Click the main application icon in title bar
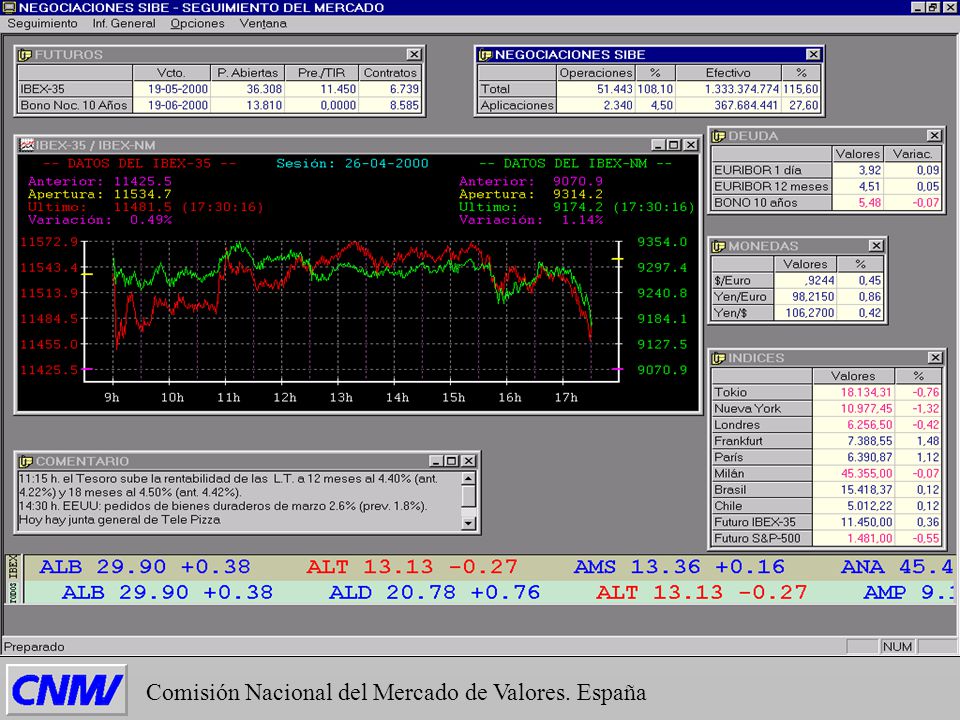This screenshot has width=960, height=720. (x=9, y=7)
